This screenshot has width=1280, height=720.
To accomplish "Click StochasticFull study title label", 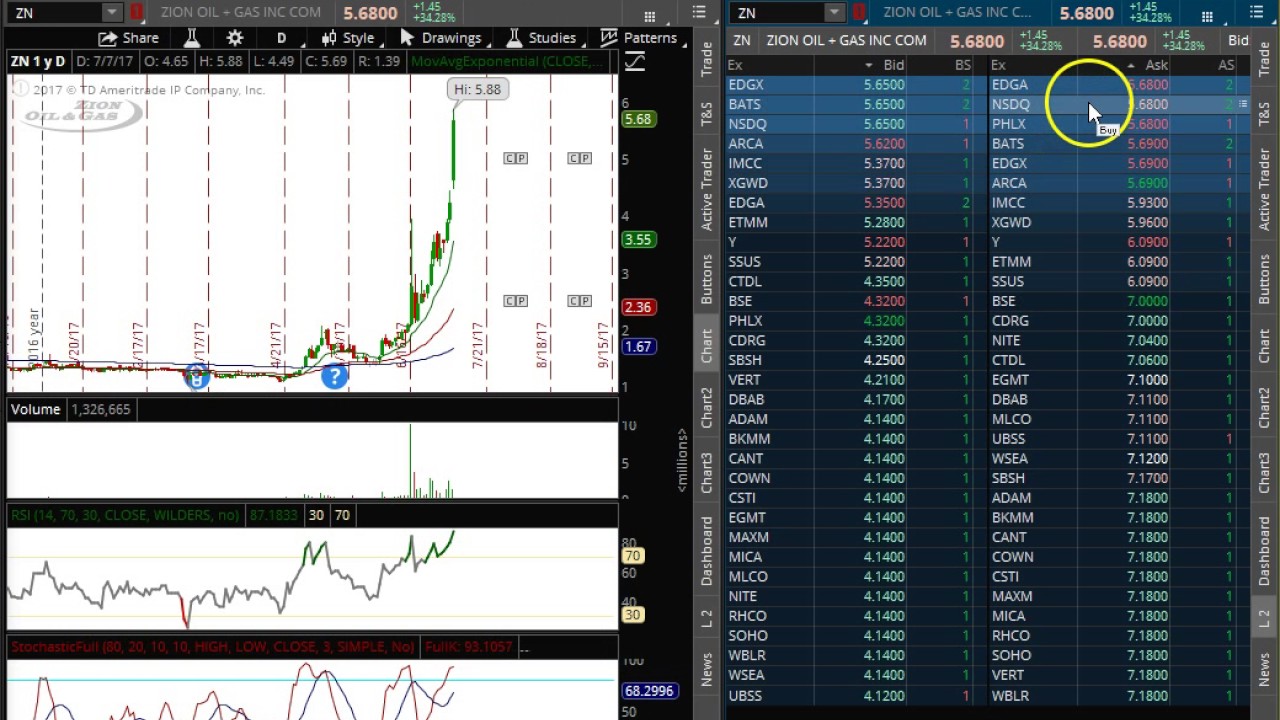I will 212,647.
